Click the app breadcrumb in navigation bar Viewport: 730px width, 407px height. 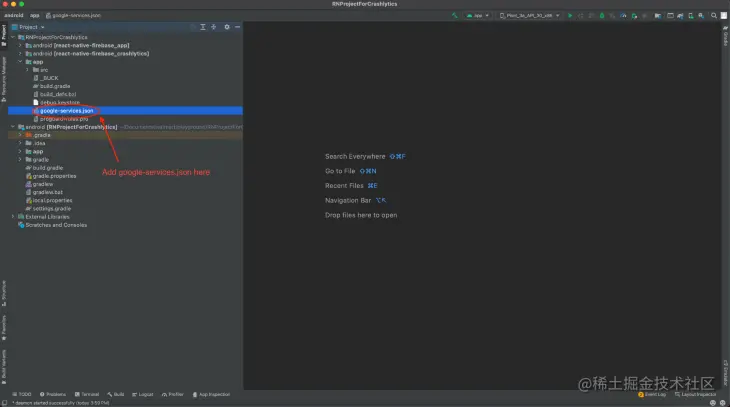[x=34, y=15]
